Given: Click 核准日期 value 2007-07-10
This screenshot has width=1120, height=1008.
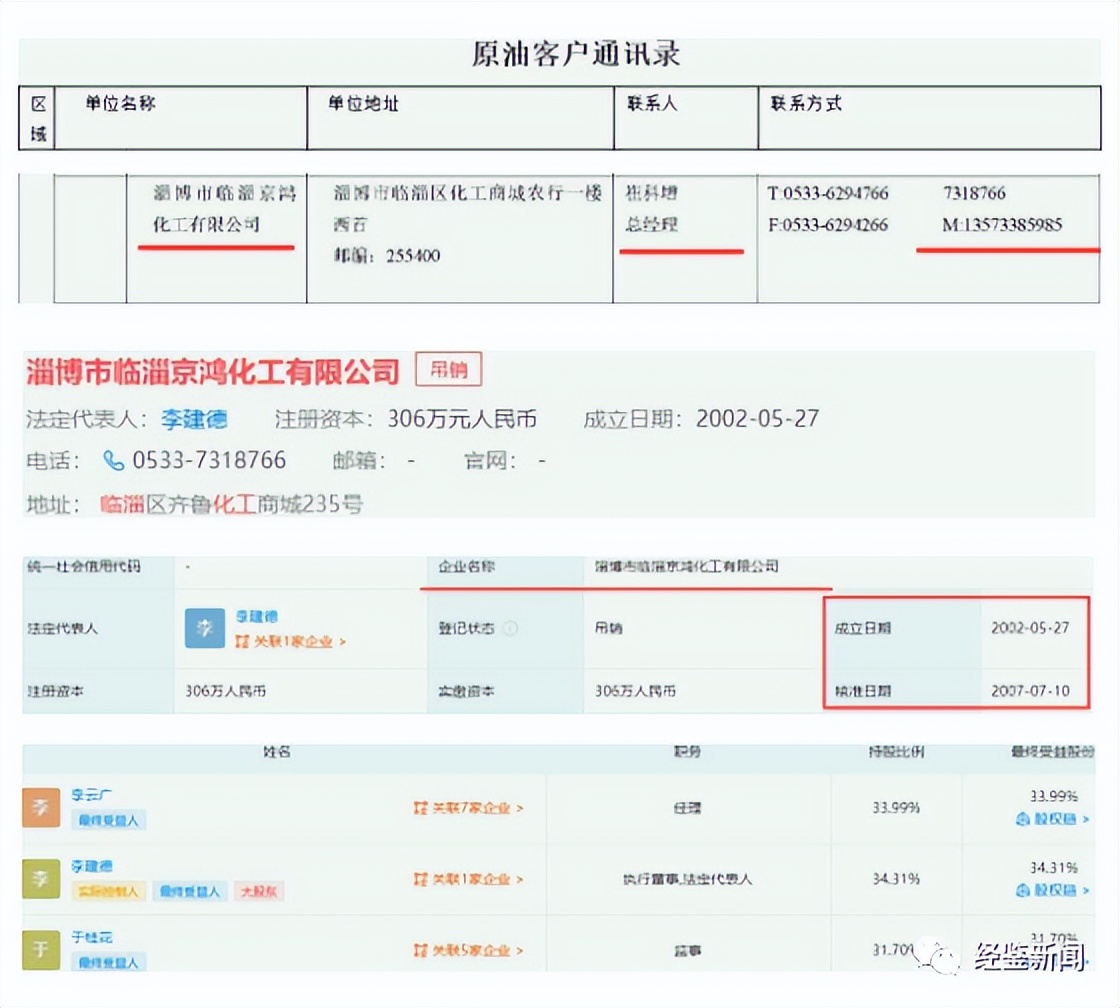Looking at the screenshot, I should pyautogui.click(x=1030, y=691).
